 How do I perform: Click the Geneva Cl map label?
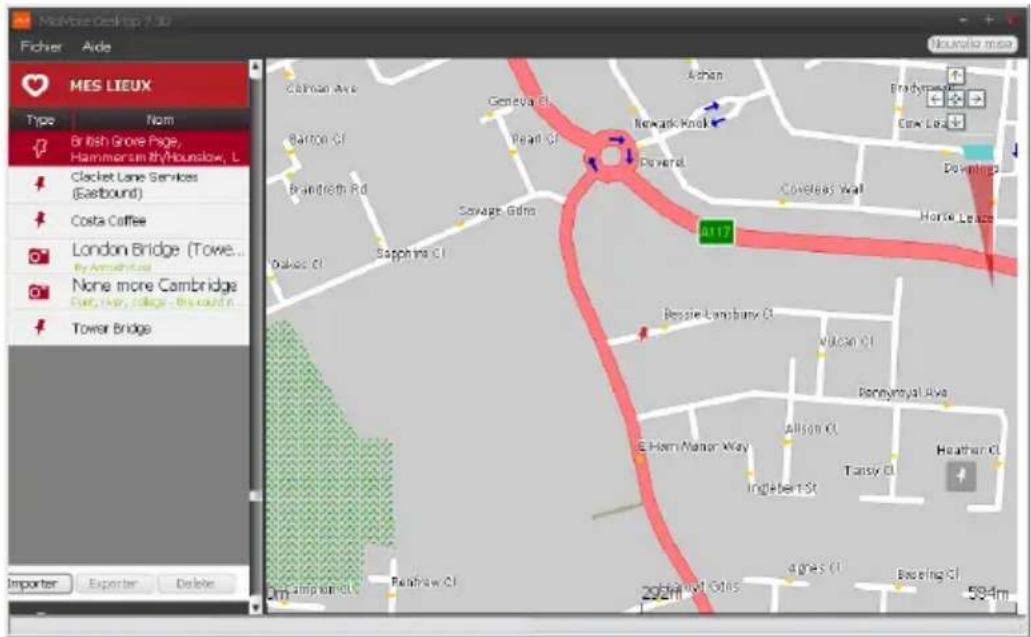(x=519, y=101)
